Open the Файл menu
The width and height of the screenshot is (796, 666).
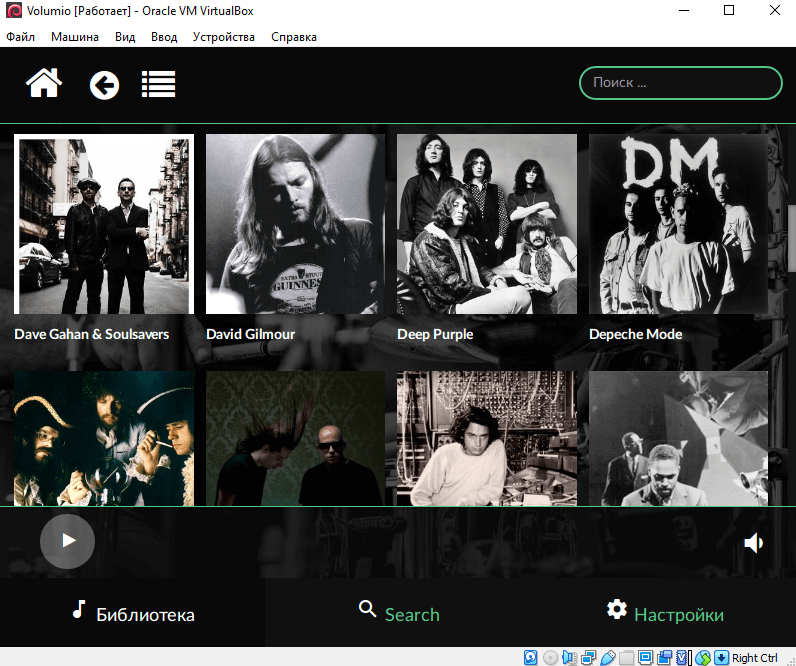pos(20,37)
